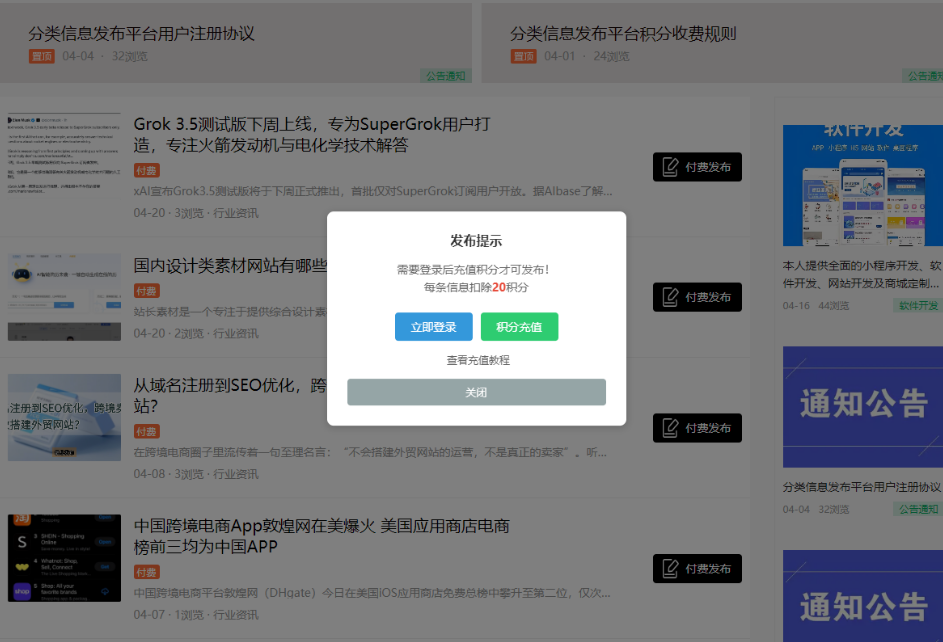This screenshot has width=943, height=642.
Task: Click the 付费 tag under SEO优化 article
Action: [x=146, y=432]
